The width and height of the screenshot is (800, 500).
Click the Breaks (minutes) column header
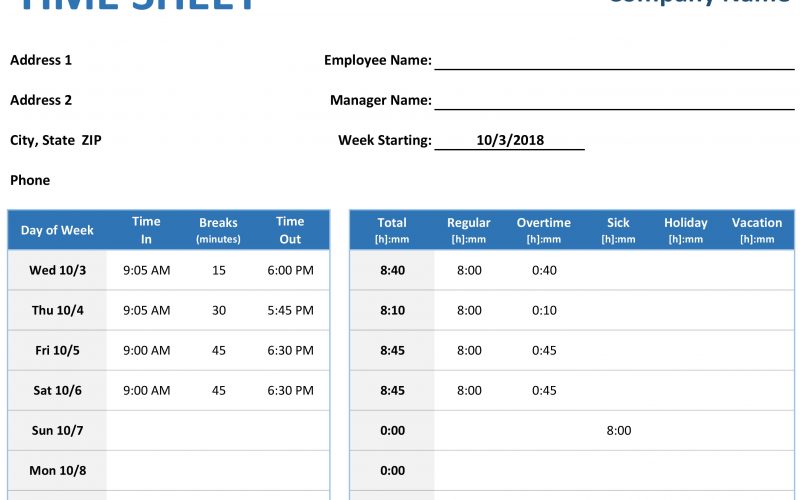pyautogui.click(x=218, y=230)
